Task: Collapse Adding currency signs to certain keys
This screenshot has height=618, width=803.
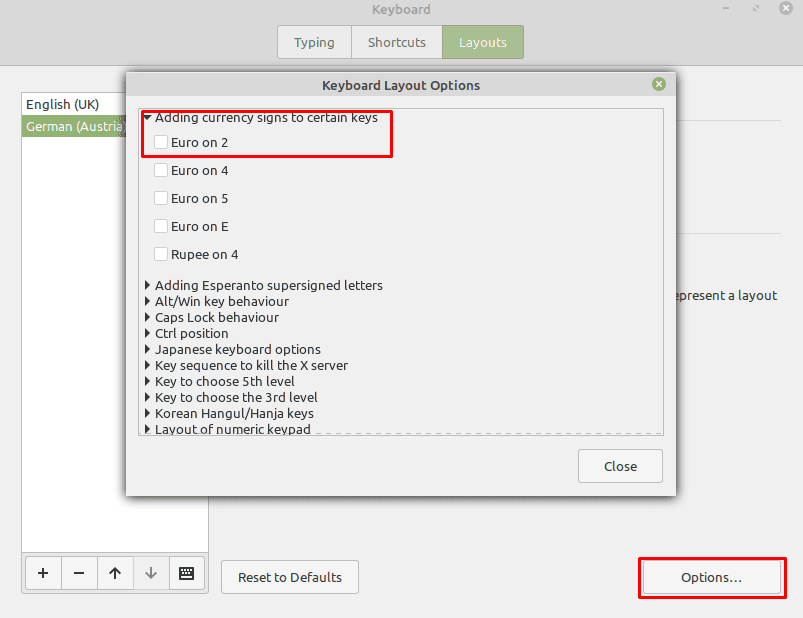Action: click(147, 118)
